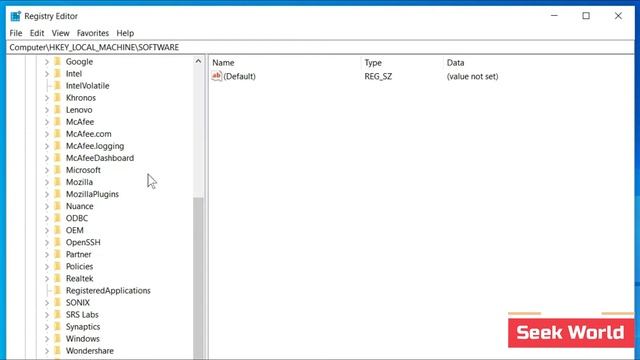Expand the Intel registry key
The image size is (640, 360).
(47, 73)
